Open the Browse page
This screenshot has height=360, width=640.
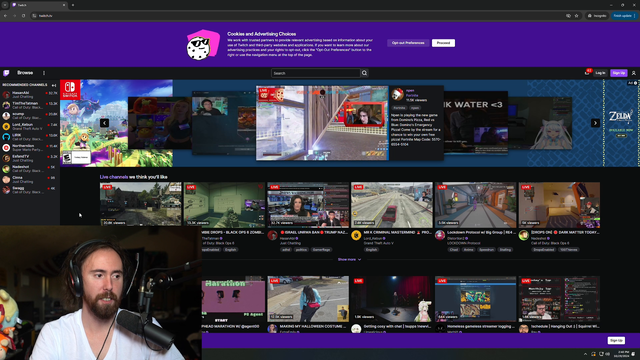point(25,73)
